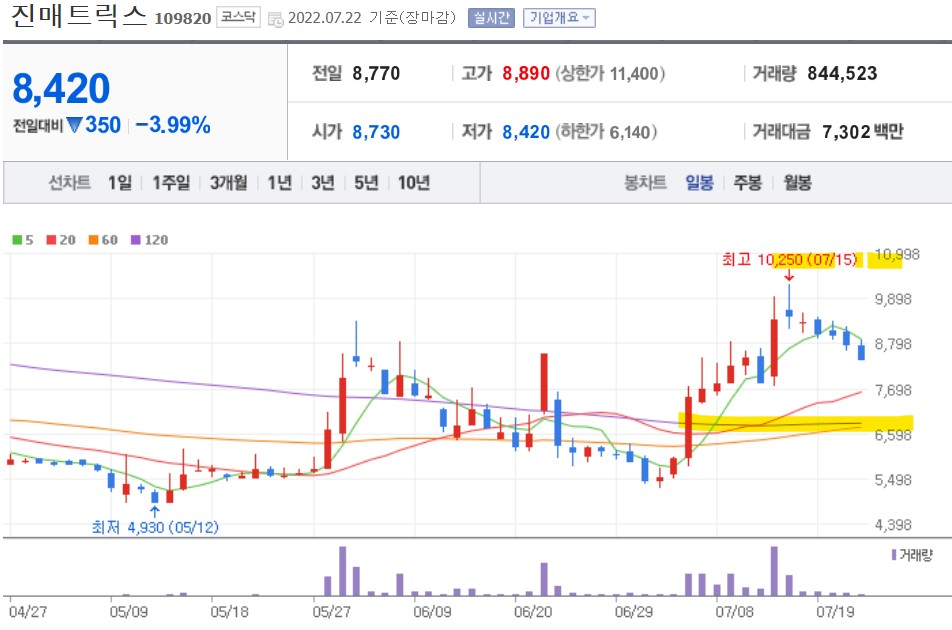The width and height of the screenshot is (952, 630).
Task: Click the 9,898 price axis label
Action: pos(893,299)
